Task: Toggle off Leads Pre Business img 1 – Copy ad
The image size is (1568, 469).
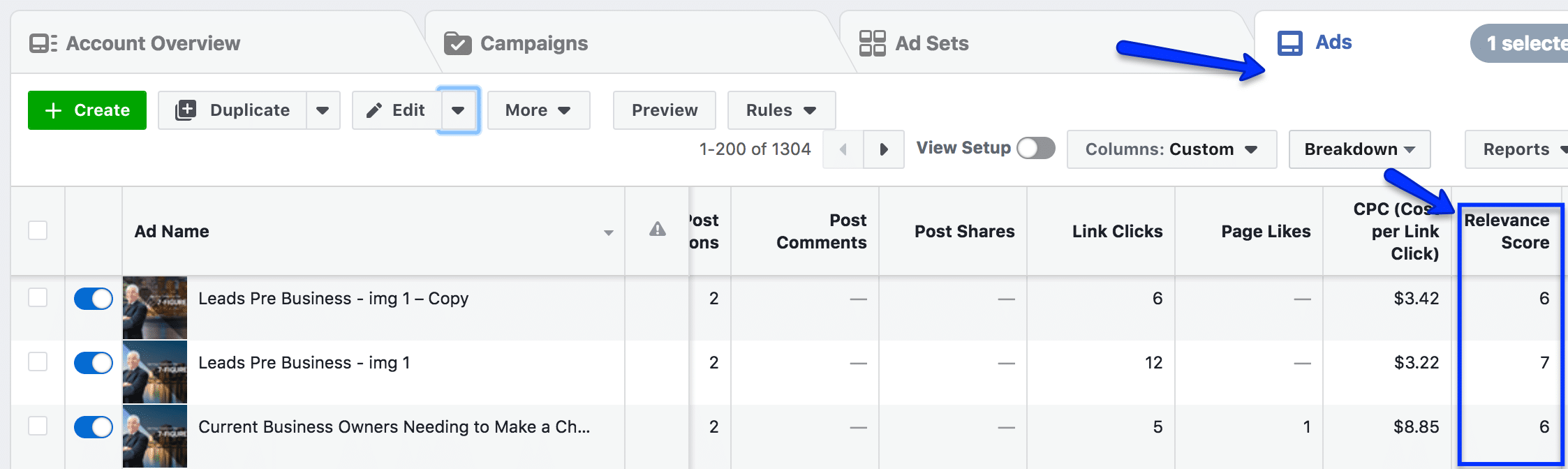Action: tap(94, 299)
